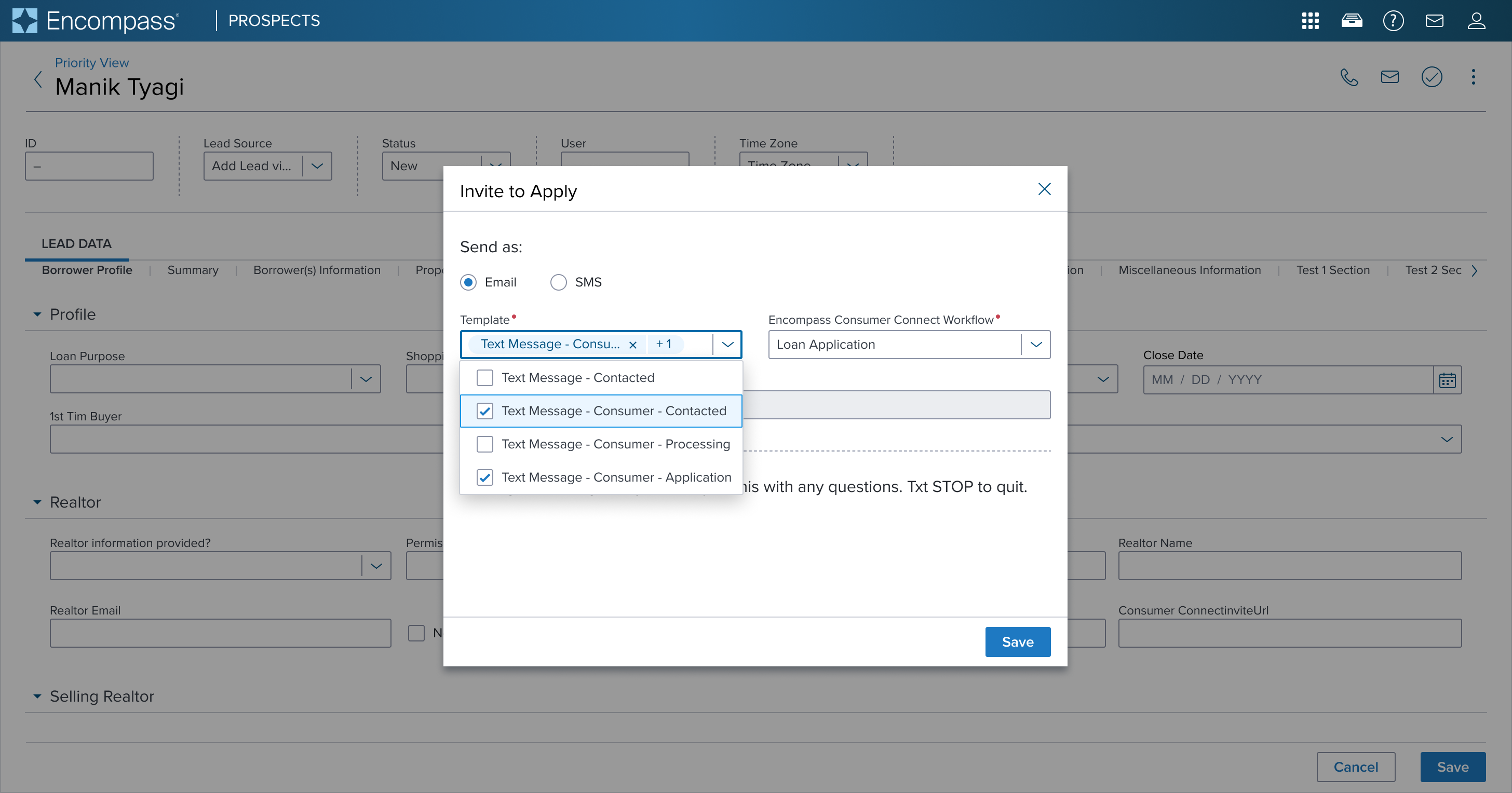Collapse the Template dropdown arrow
This screenshot has height=793, width=1512.
coord(727,344)
